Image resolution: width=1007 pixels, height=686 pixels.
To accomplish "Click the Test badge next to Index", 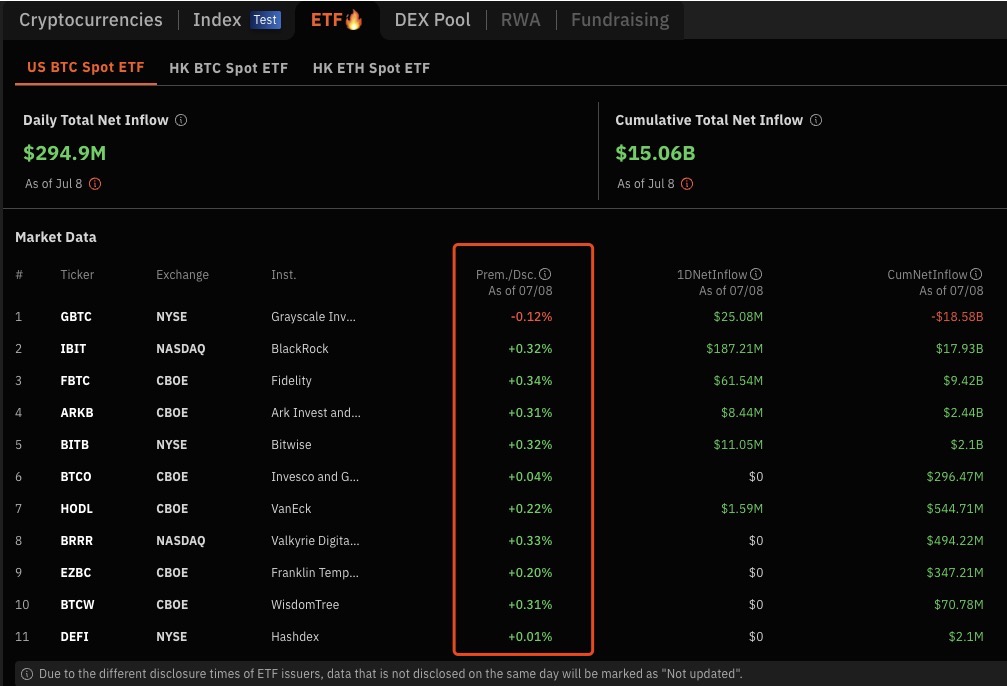I will 265,20.
